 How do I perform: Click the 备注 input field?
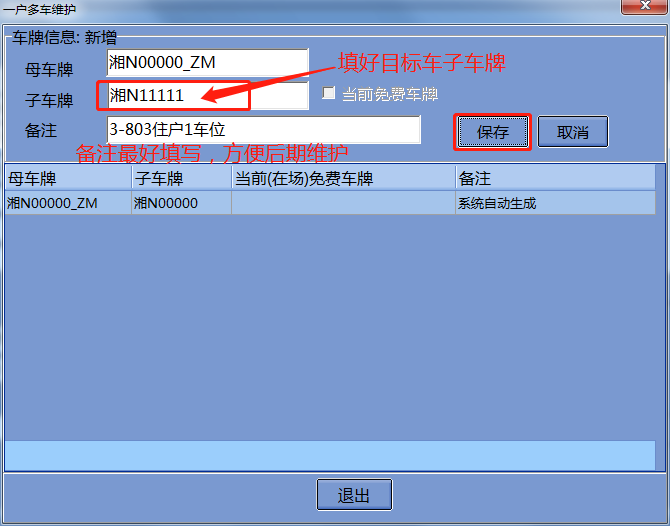click(x=264, y=129)
